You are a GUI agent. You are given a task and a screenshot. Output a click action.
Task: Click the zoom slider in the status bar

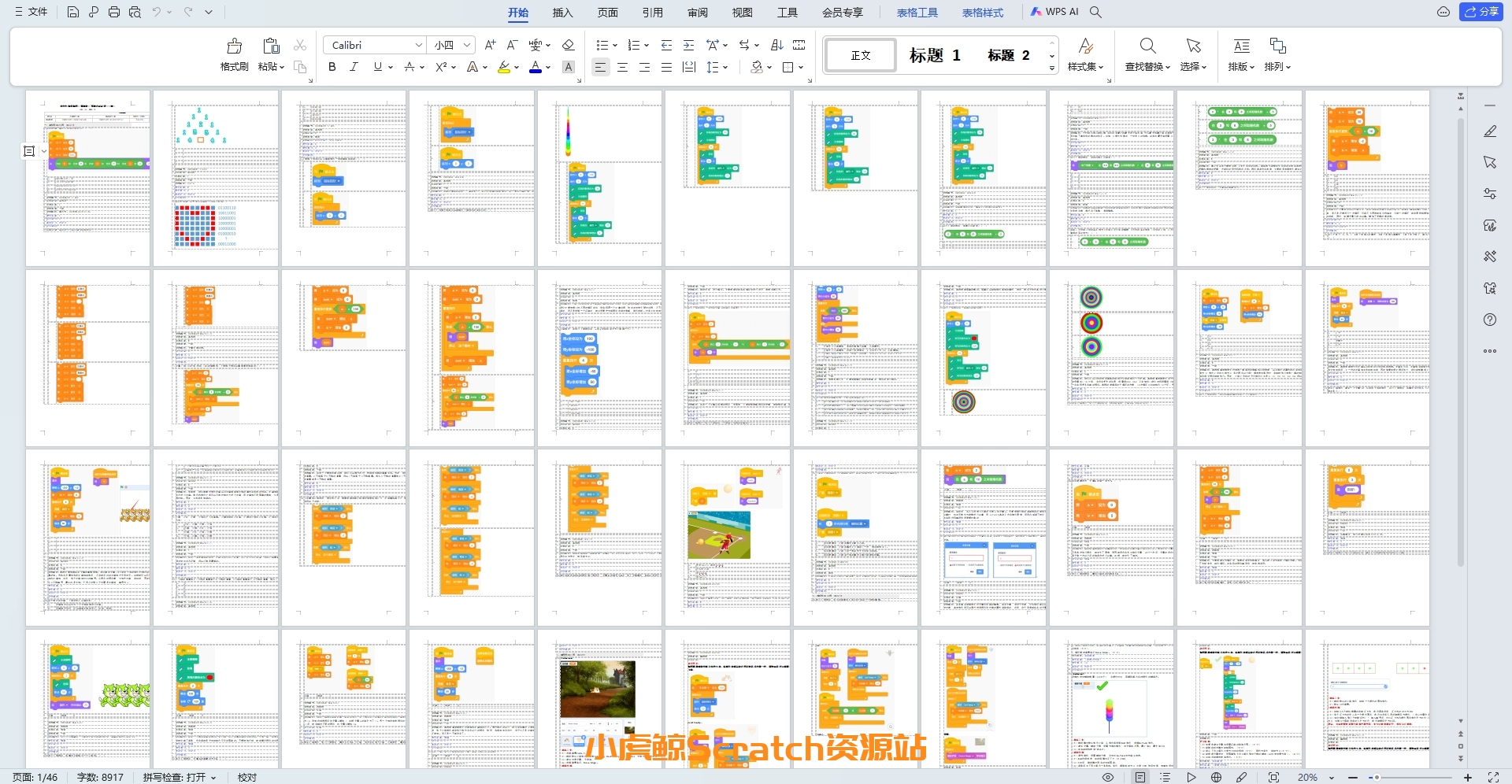(1410, 777)
